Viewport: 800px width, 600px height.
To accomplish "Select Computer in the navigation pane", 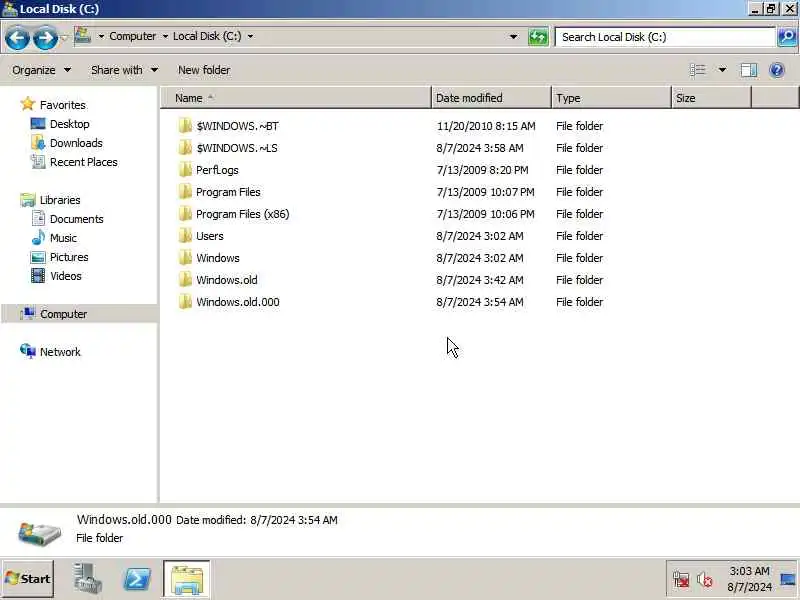I will 63,314.
